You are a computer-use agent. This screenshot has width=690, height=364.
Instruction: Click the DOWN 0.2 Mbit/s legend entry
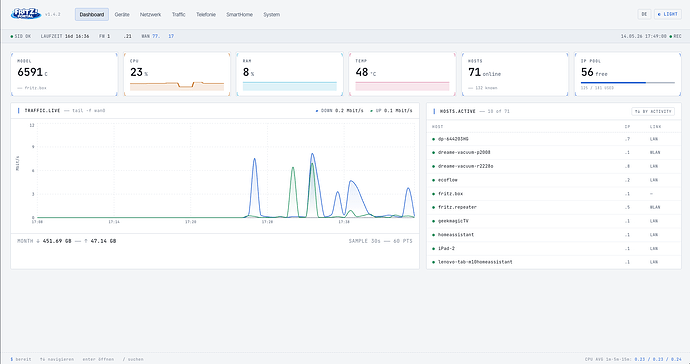[339, 110]
